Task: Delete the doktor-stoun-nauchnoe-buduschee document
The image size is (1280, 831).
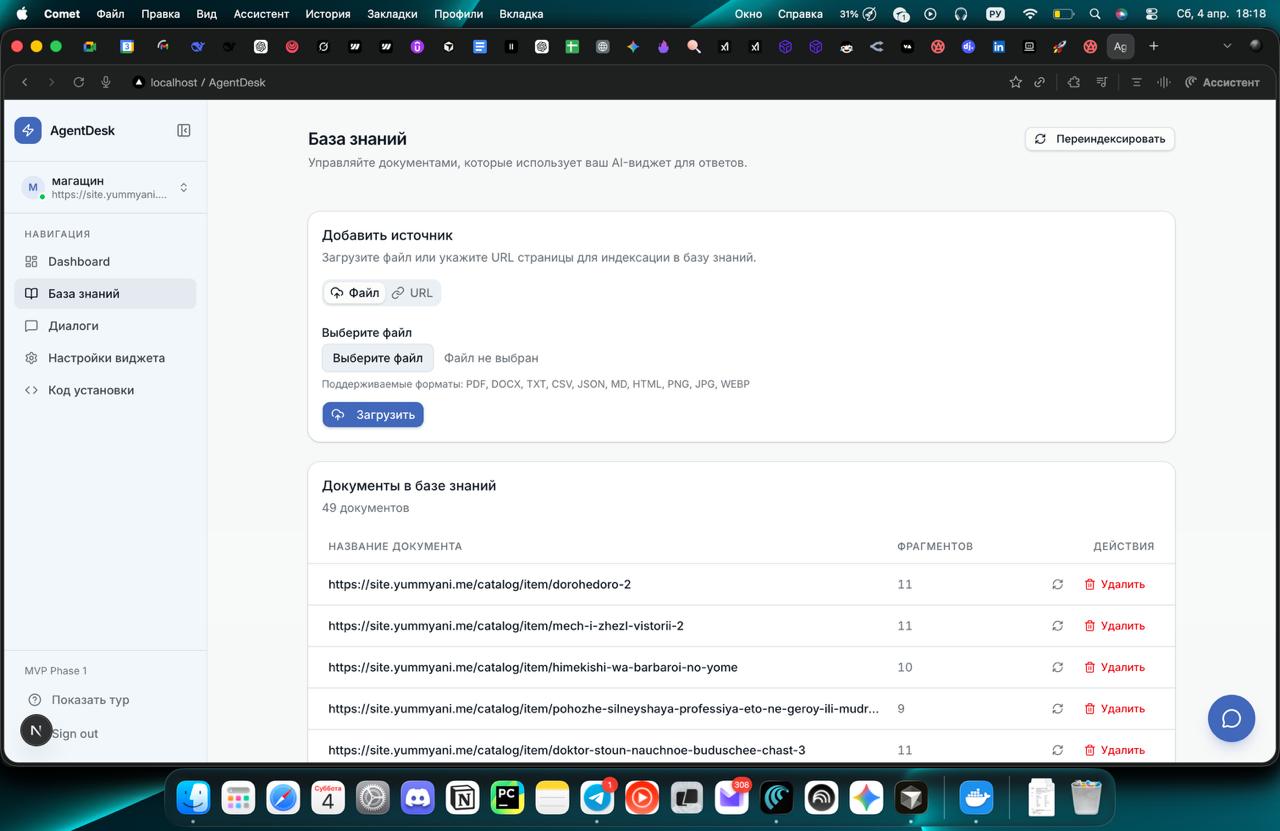Action: tap(1115, 750)
